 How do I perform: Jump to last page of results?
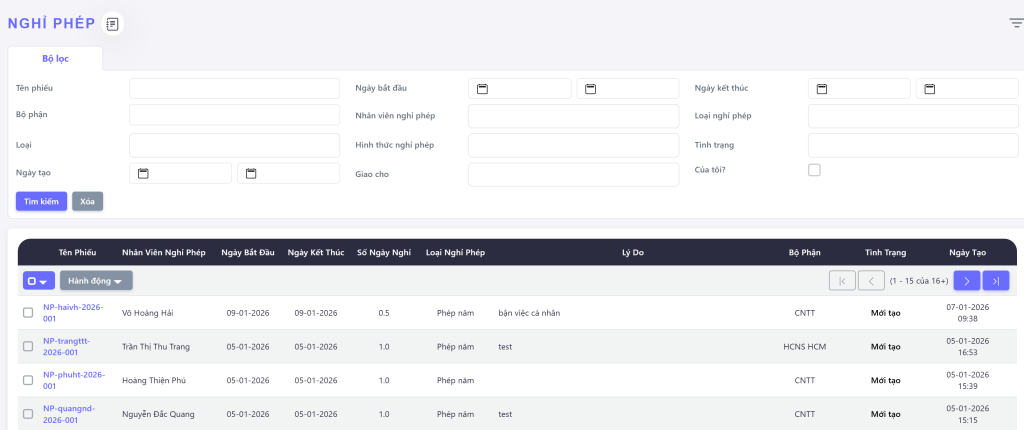coord(996,281)
